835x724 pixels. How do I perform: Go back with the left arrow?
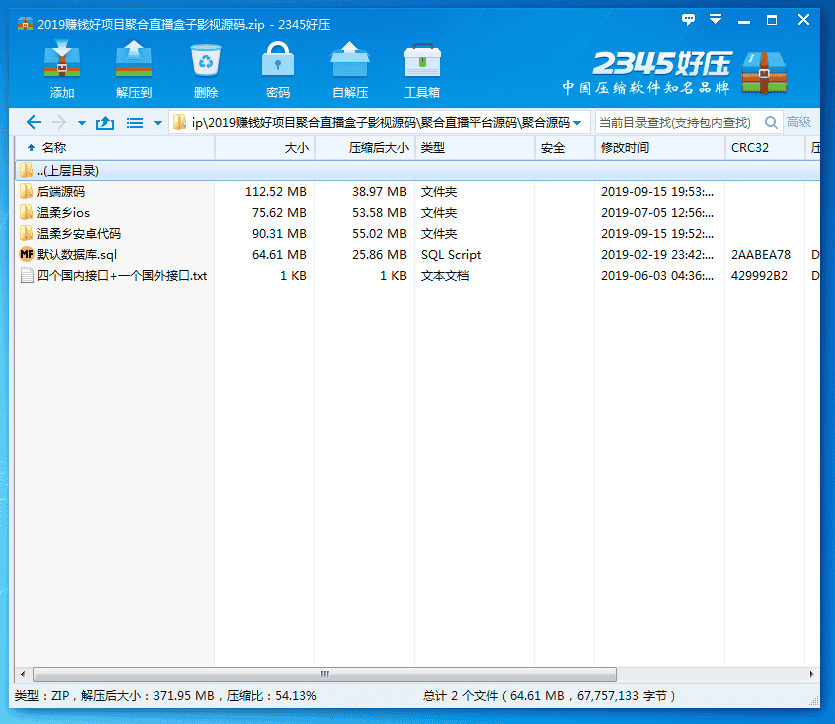click(34, 123)
